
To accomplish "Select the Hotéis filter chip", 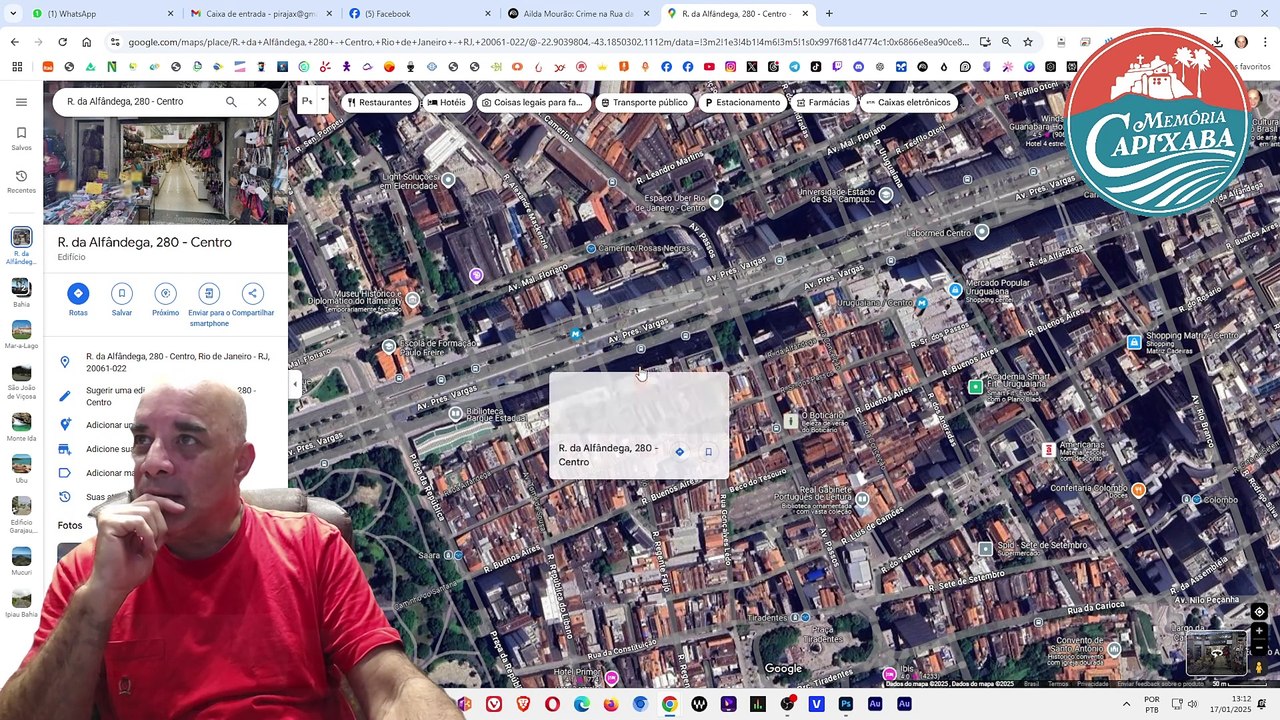I will click(446, 102).
